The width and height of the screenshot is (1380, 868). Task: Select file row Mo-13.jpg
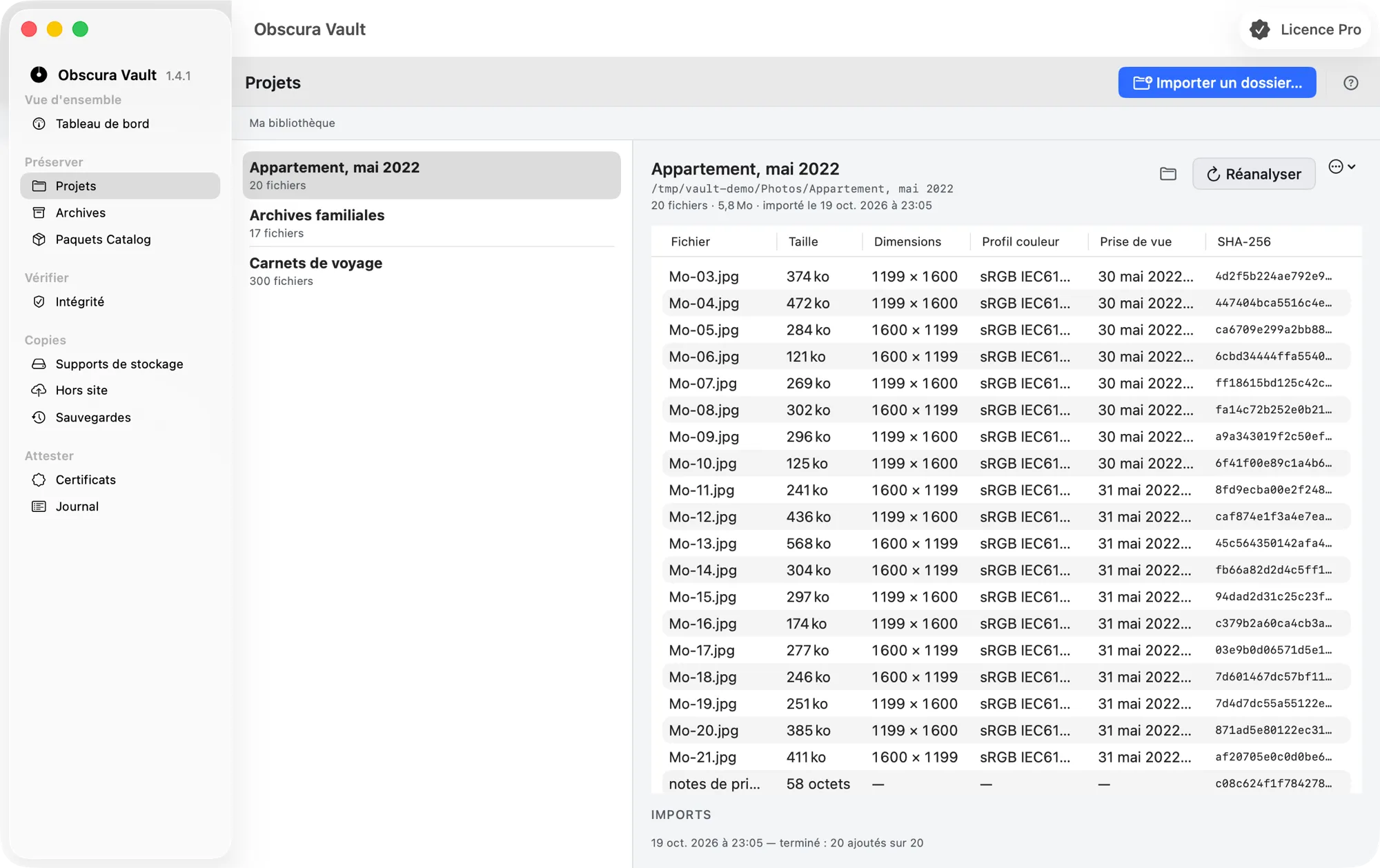tap(1006, 544)
